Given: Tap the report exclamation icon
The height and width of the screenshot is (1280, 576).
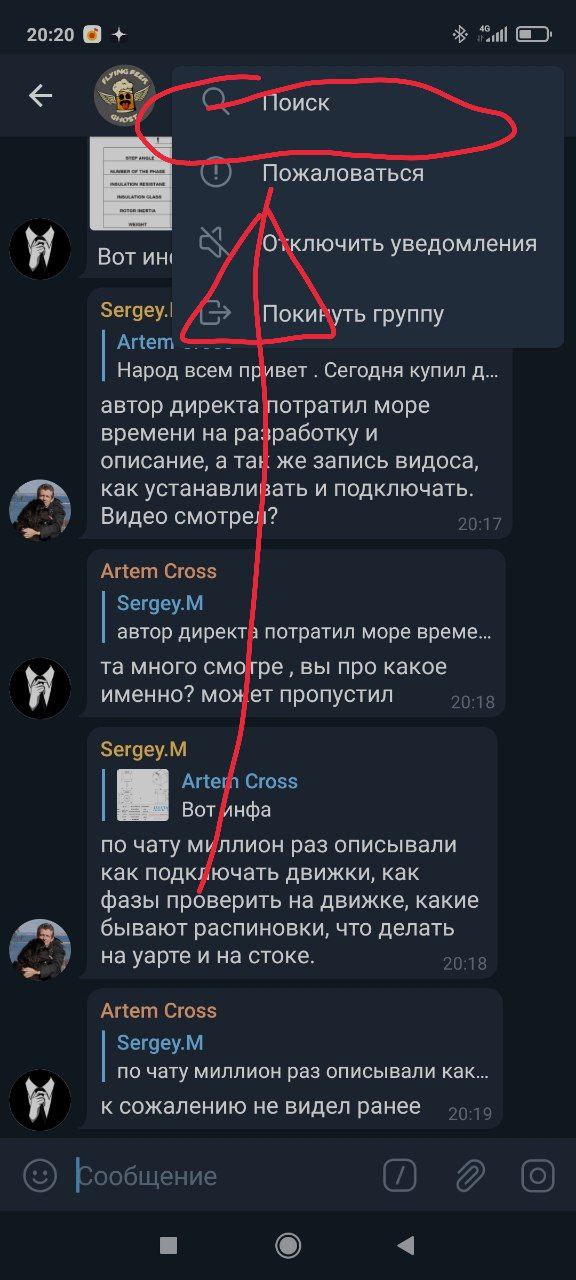Looking at the screenshot, I should point(216,172).
